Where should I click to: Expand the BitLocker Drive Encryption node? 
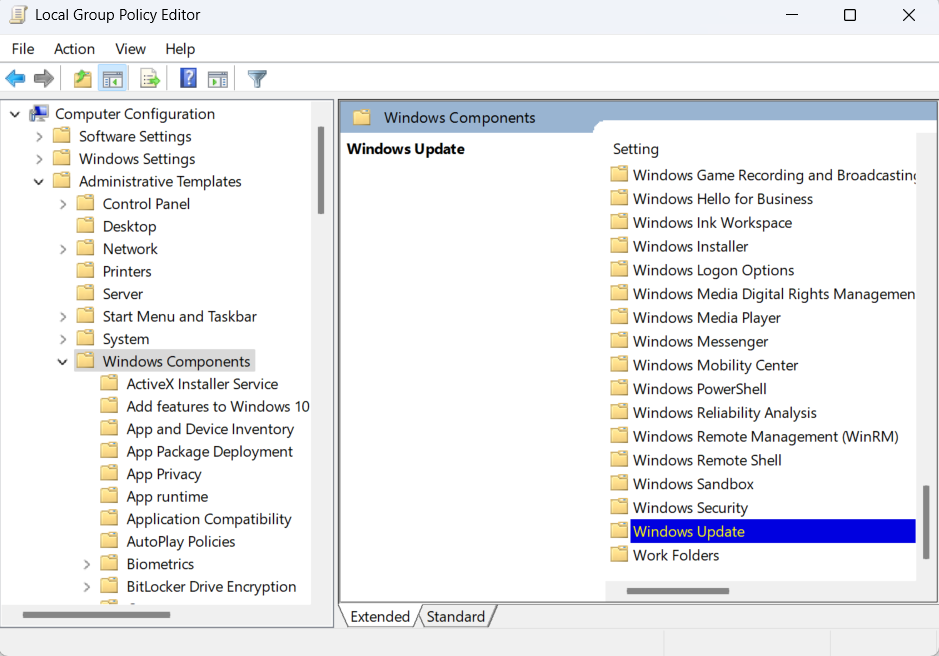click(86, 587)
